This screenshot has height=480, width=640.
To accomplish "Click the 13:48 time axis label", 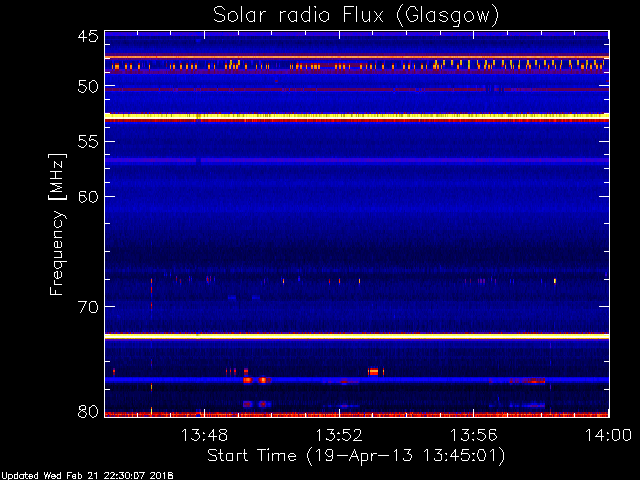I will [204, 435].
